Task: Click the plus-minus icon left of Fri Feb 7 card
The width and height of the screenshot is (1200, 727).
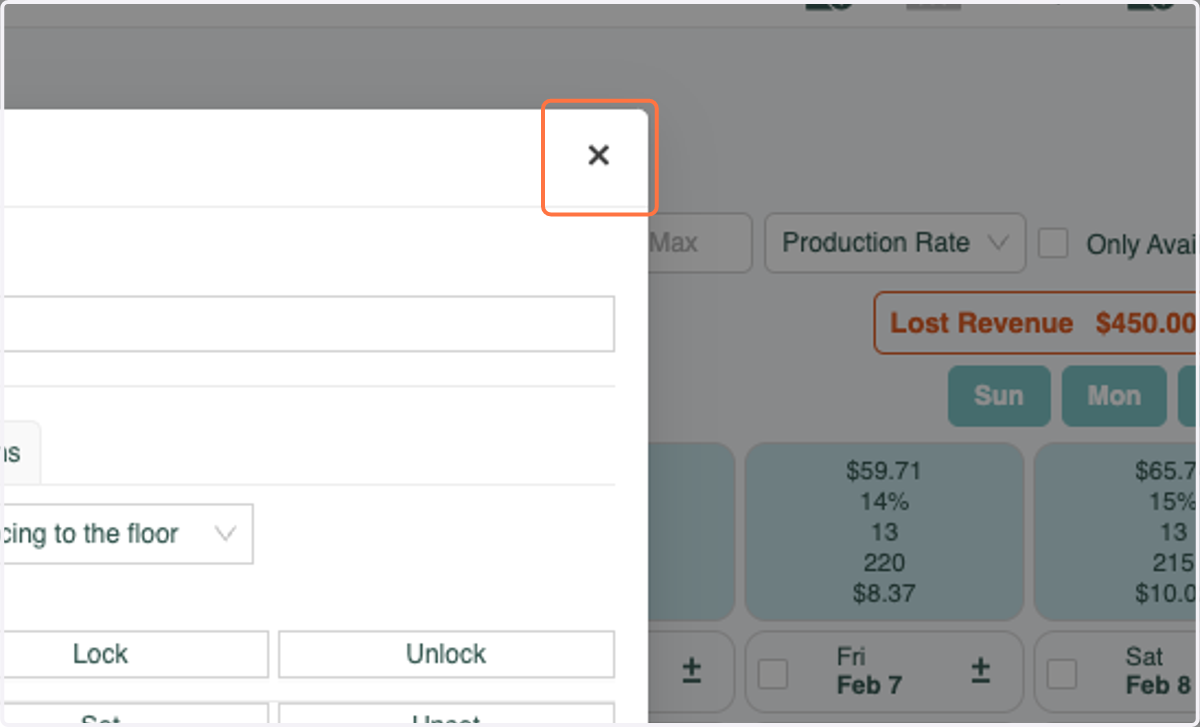Action: coord(691,671)
